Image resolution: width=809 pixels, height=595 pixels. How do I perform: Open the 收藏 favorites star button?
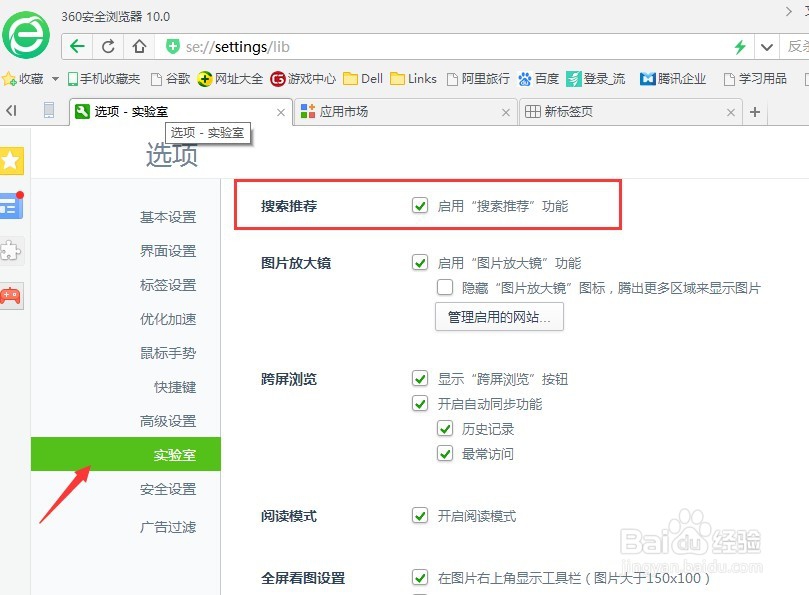[23, 79]
